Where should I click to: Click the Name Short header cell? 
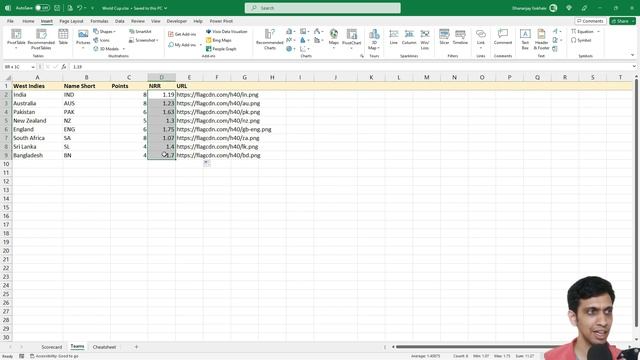pos(87,86)
